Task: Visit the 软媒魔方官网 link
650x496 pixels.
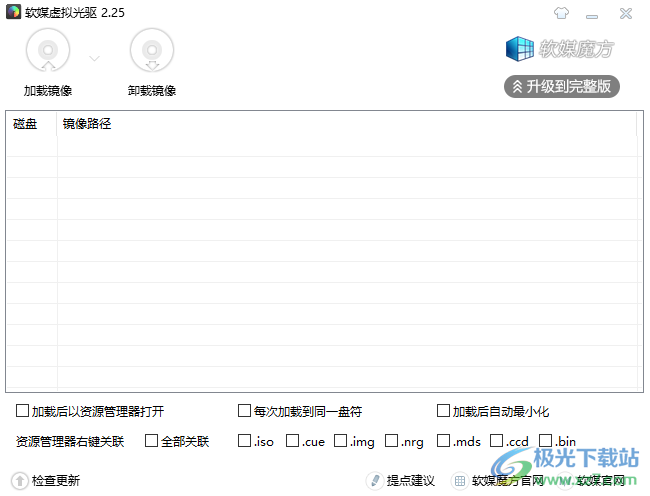Action: [508, 481]
